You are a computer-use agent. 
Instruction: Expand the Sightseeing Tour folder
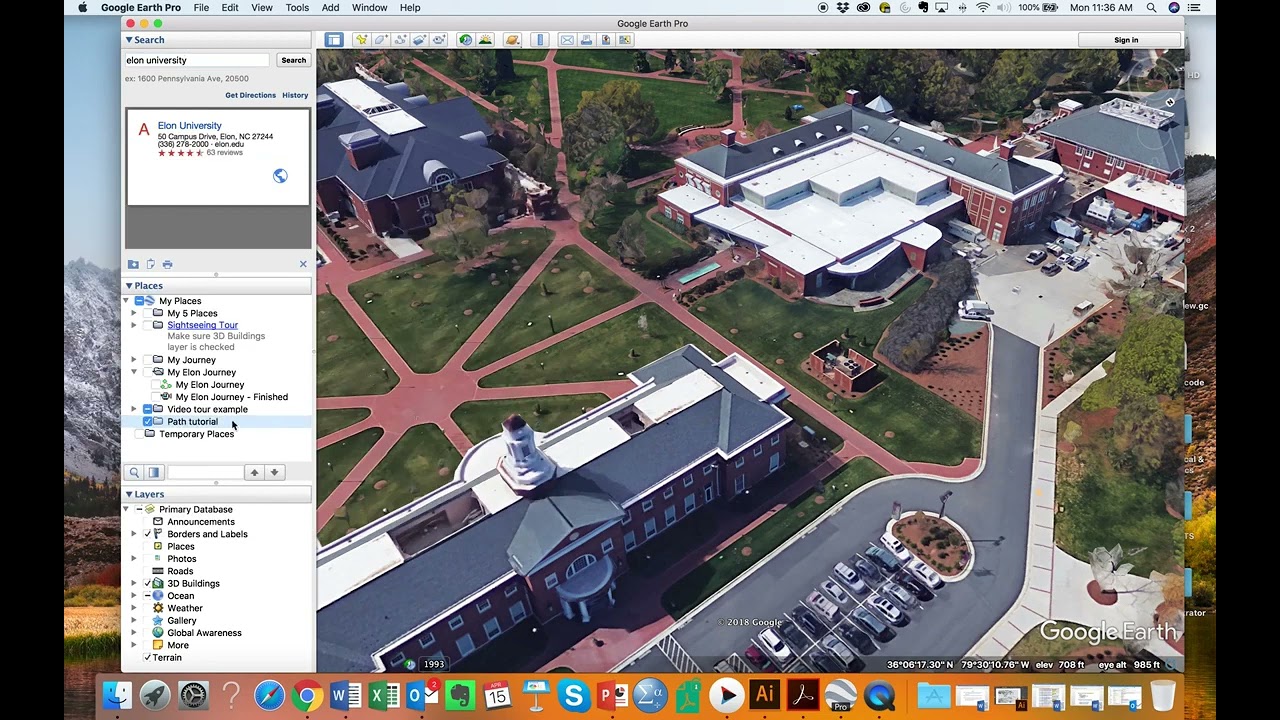pyautogui.click(x=134, y=325)
